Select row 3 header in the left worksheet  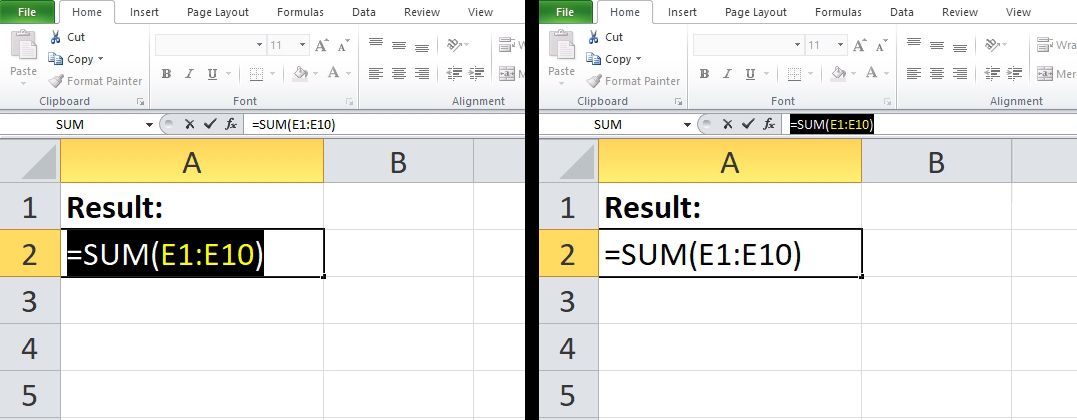[x=29, y=301]
